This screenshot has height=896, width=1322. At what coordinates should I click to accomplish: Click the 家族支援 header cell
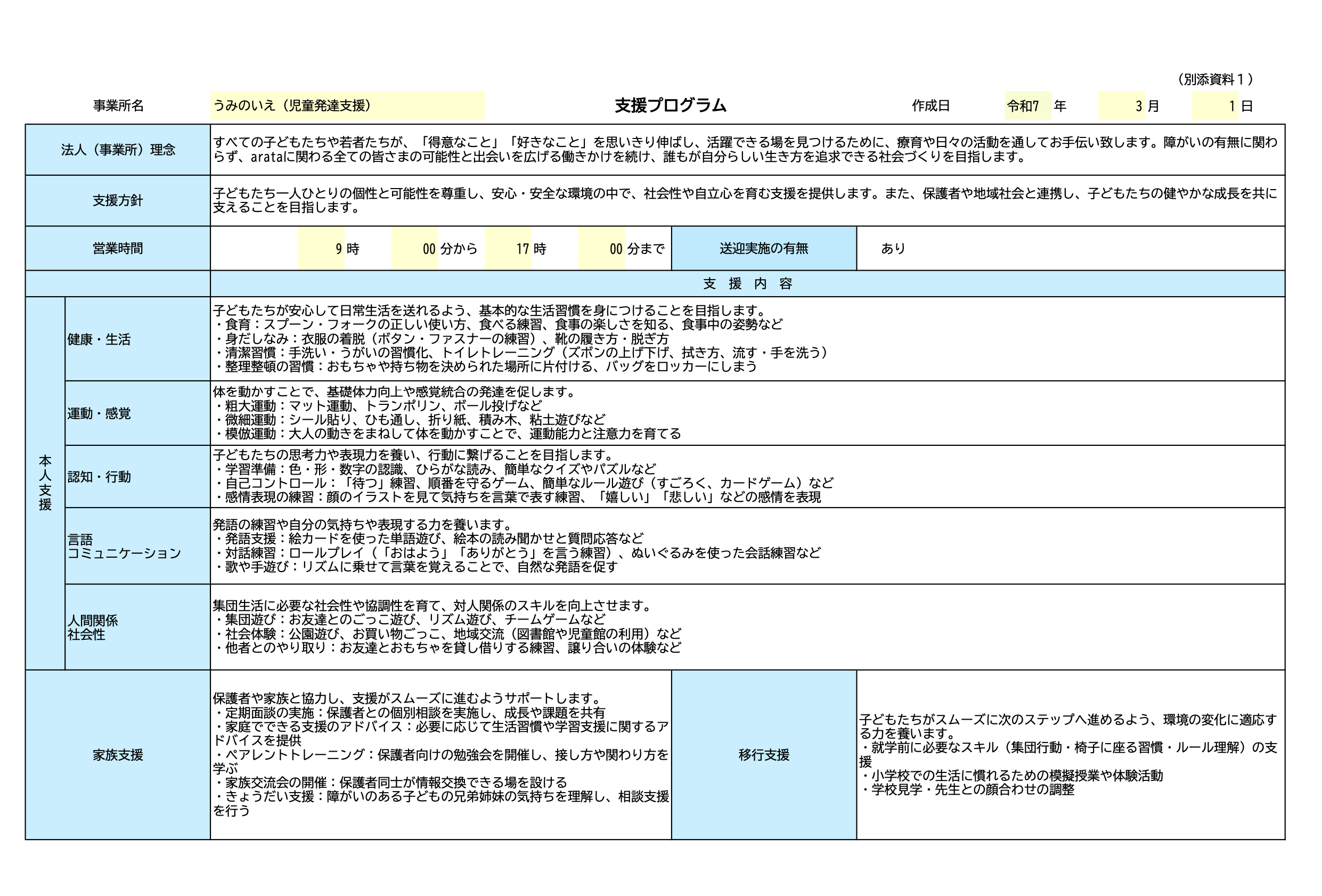click(x=118, y=755)
